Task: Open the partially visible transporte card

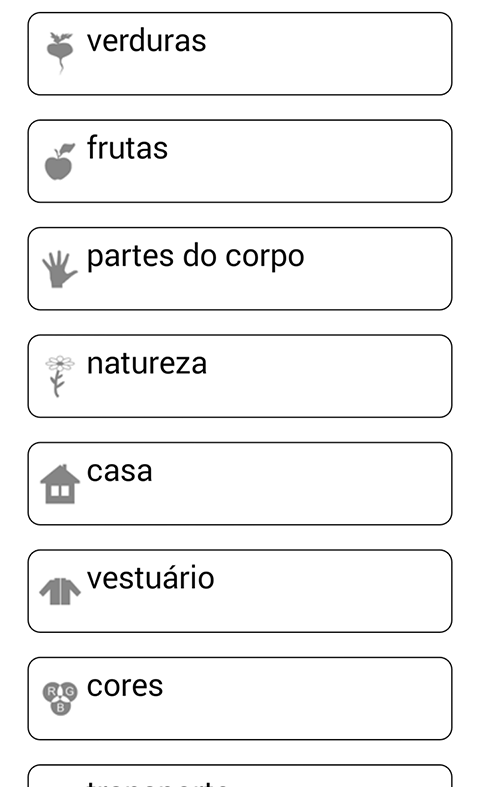Action: 240,776
